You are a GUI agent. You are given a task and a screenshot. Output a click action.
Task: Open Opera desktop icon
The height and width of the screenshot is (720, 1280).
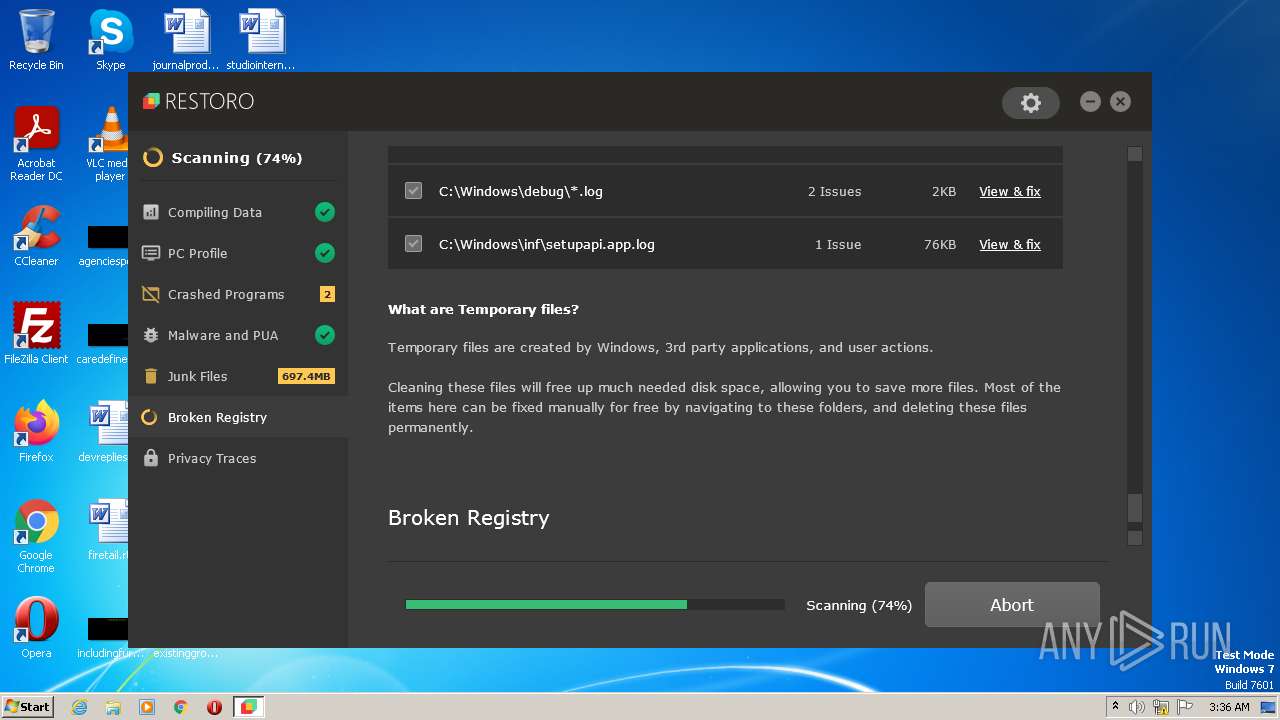coord(36,628)
